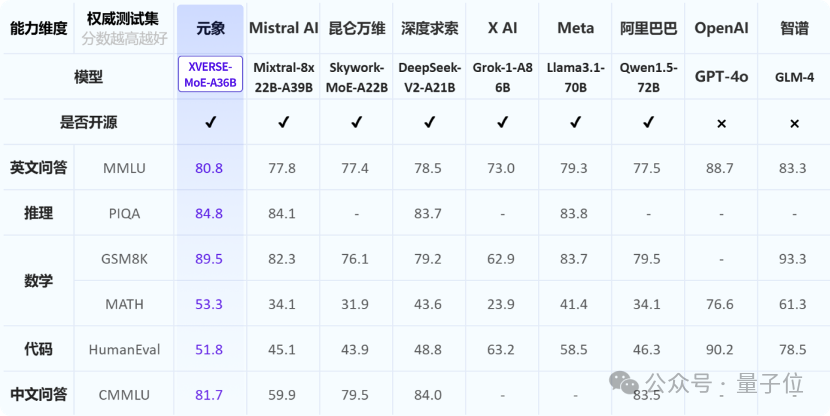Click the X AI open-source checkmark

point(502,123)
